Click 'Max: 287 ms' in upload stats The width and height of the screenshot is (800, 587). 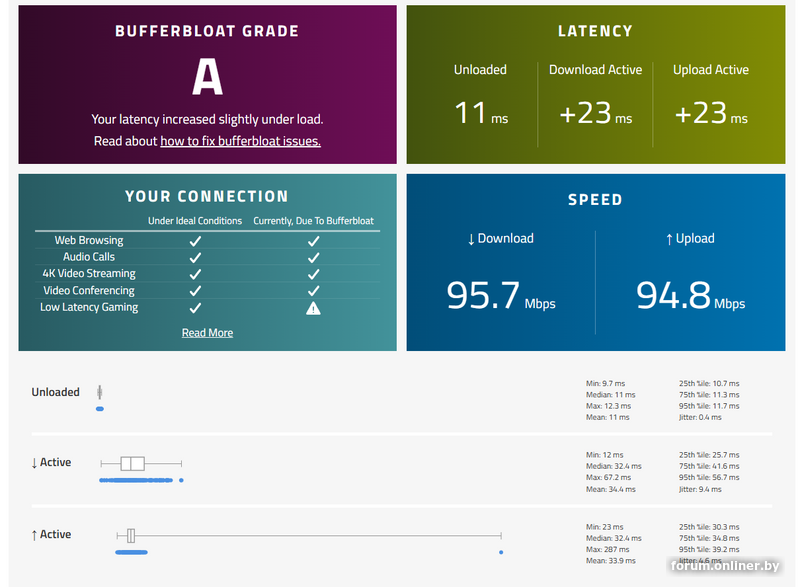tap(607, 550)
